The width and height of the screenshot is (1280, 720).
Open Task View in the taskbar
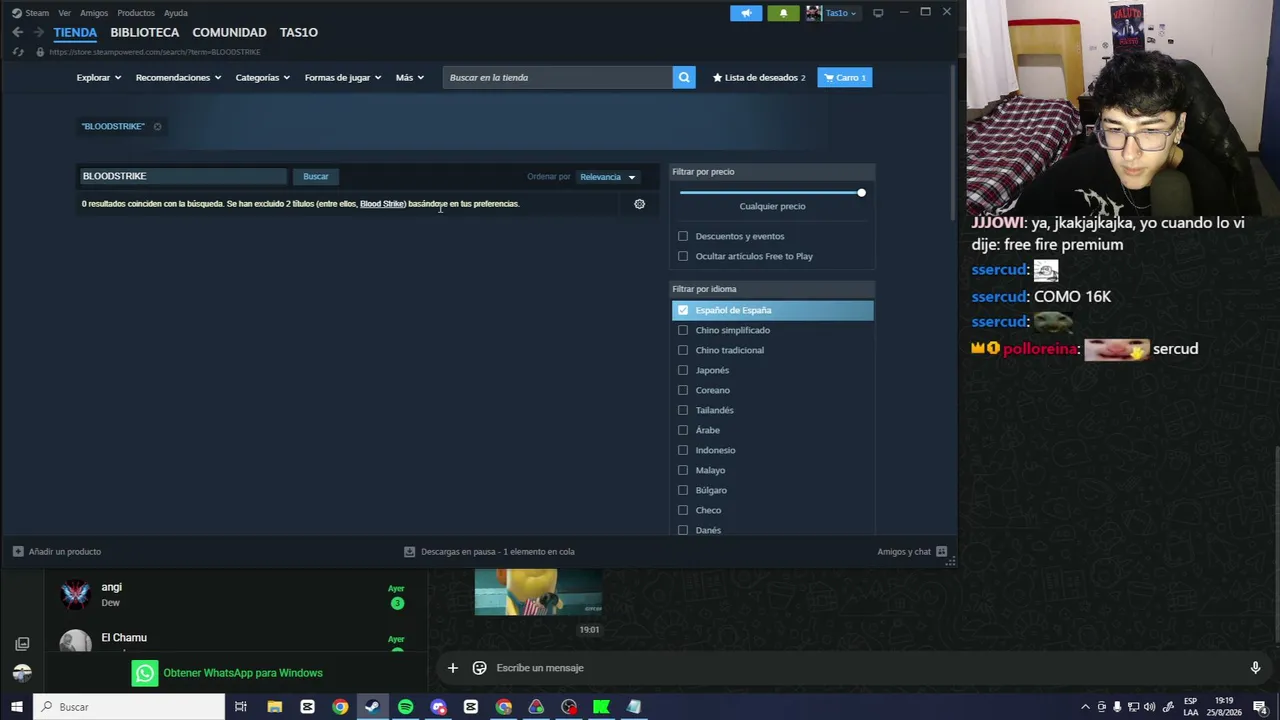(241, 707)
